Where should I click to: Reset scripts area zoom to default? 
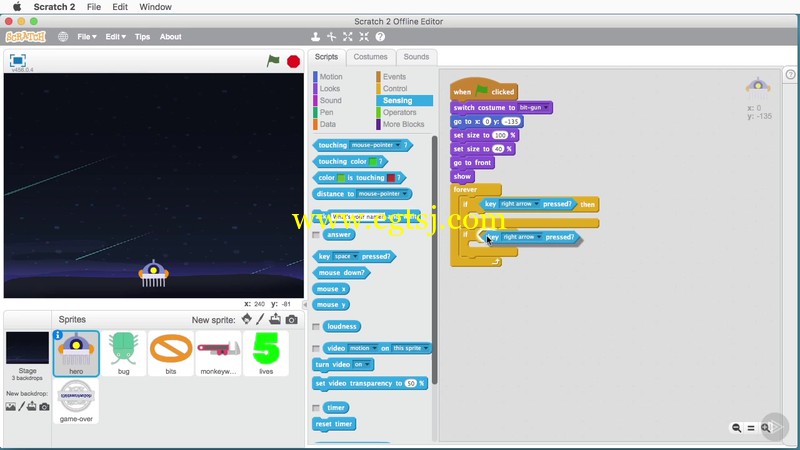[x=751, y=428]
